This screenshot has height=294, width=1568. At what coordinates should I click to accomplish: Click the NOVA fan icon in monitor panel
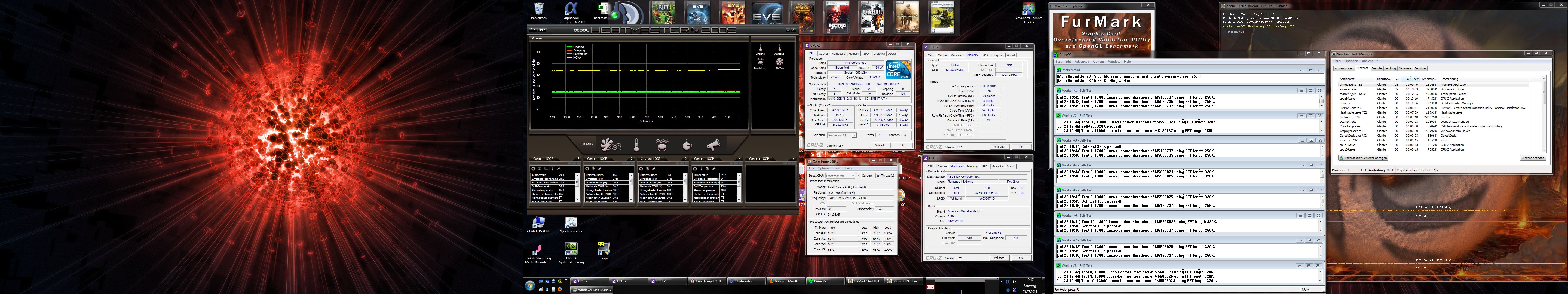click(779, 61)
